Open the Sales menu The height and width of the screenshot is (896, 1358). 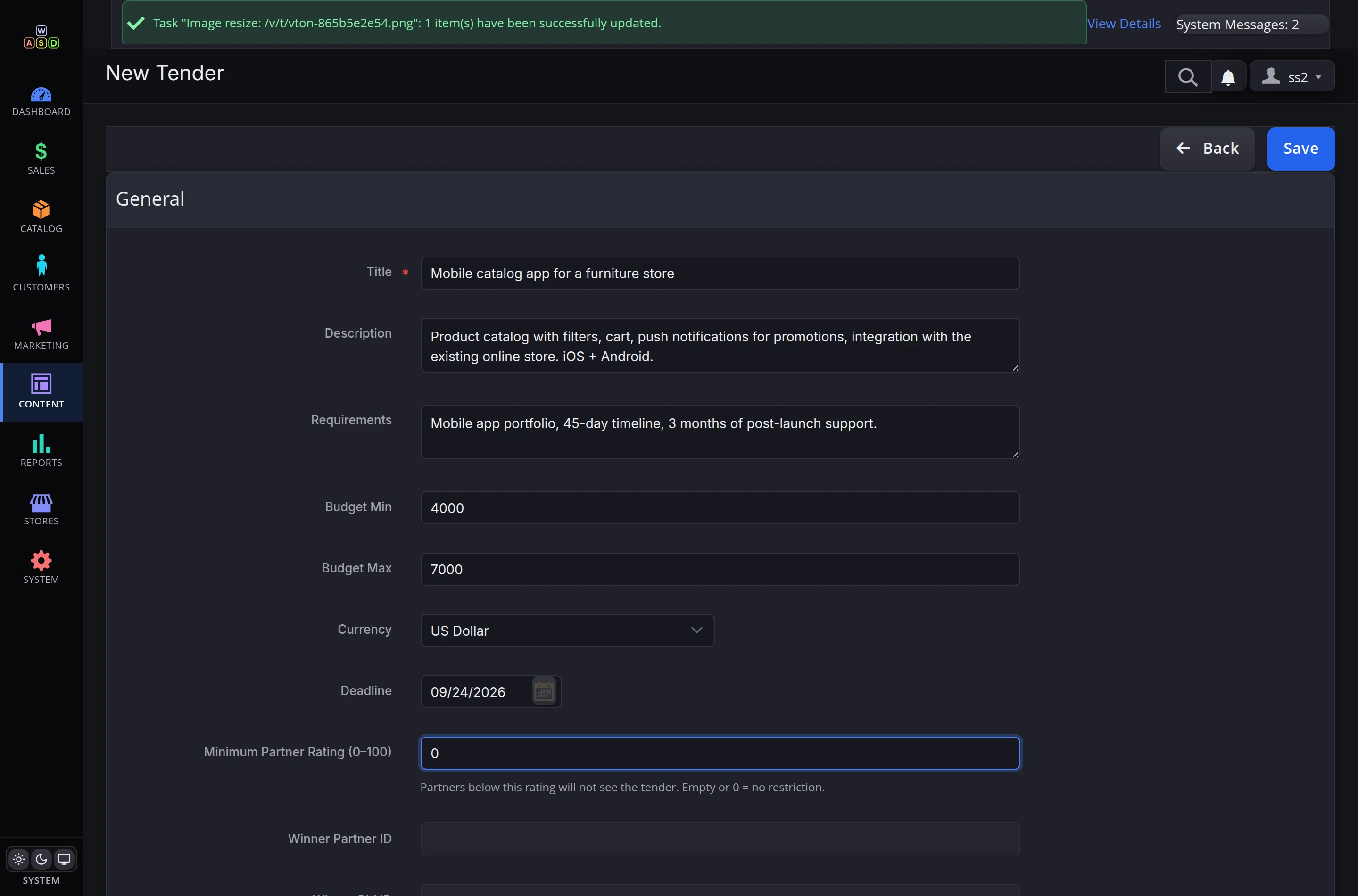pos(41,158)
